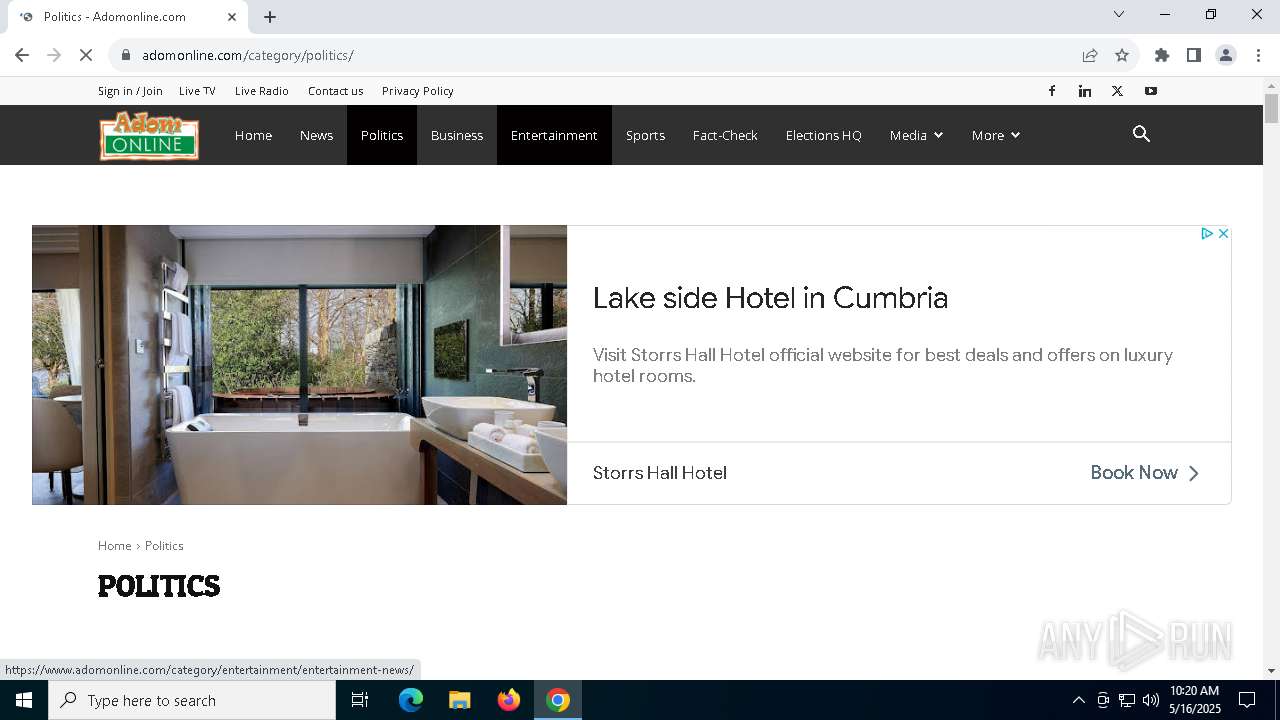Open the YouTube icon in top bar

[x=1151, y=91]
